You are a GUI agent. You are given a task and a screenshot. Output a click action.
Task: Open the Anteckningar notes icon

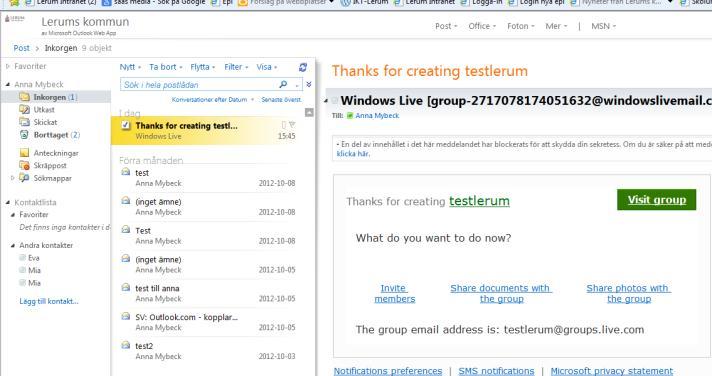25,153
